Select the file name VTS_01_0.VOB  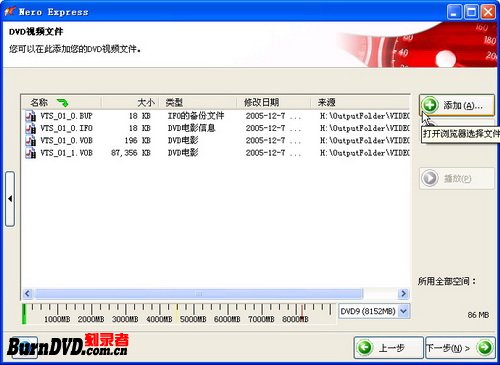66,141
